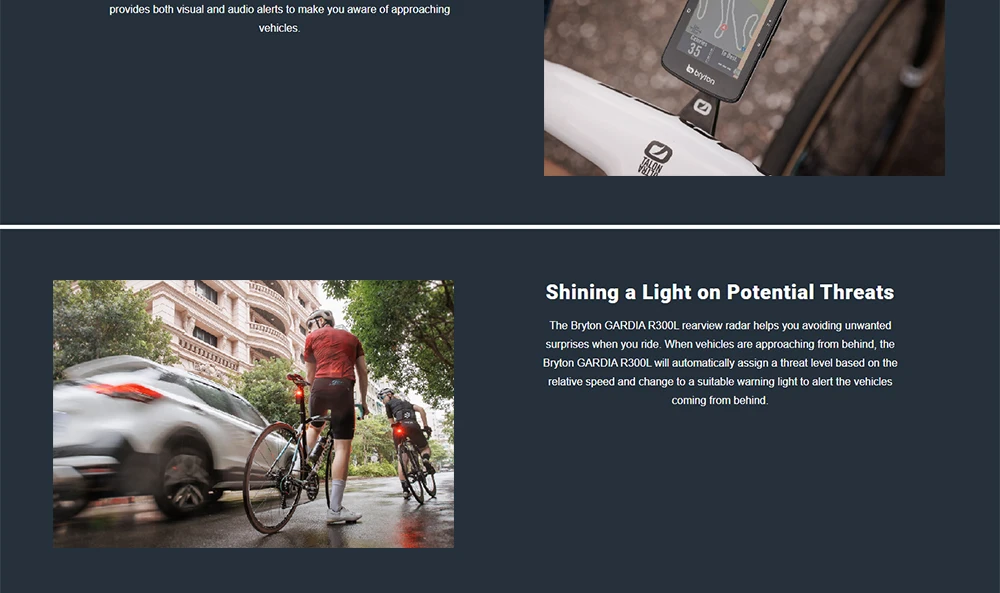Click the text about visual and audio alerts
1000x593 pixels.
coord(279,18)
